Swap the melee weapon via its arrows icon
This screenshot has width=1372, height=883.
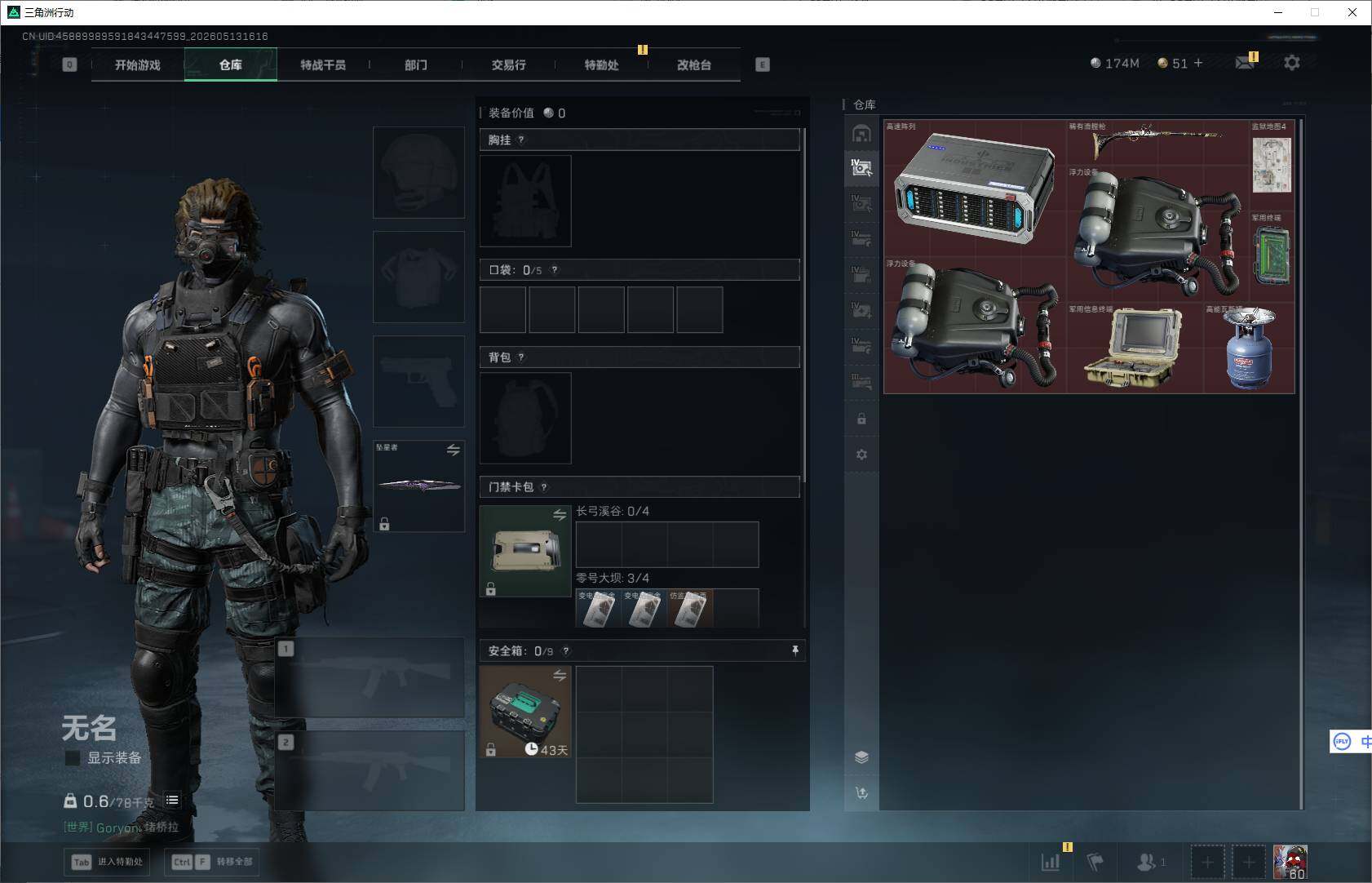coord(454,450)
